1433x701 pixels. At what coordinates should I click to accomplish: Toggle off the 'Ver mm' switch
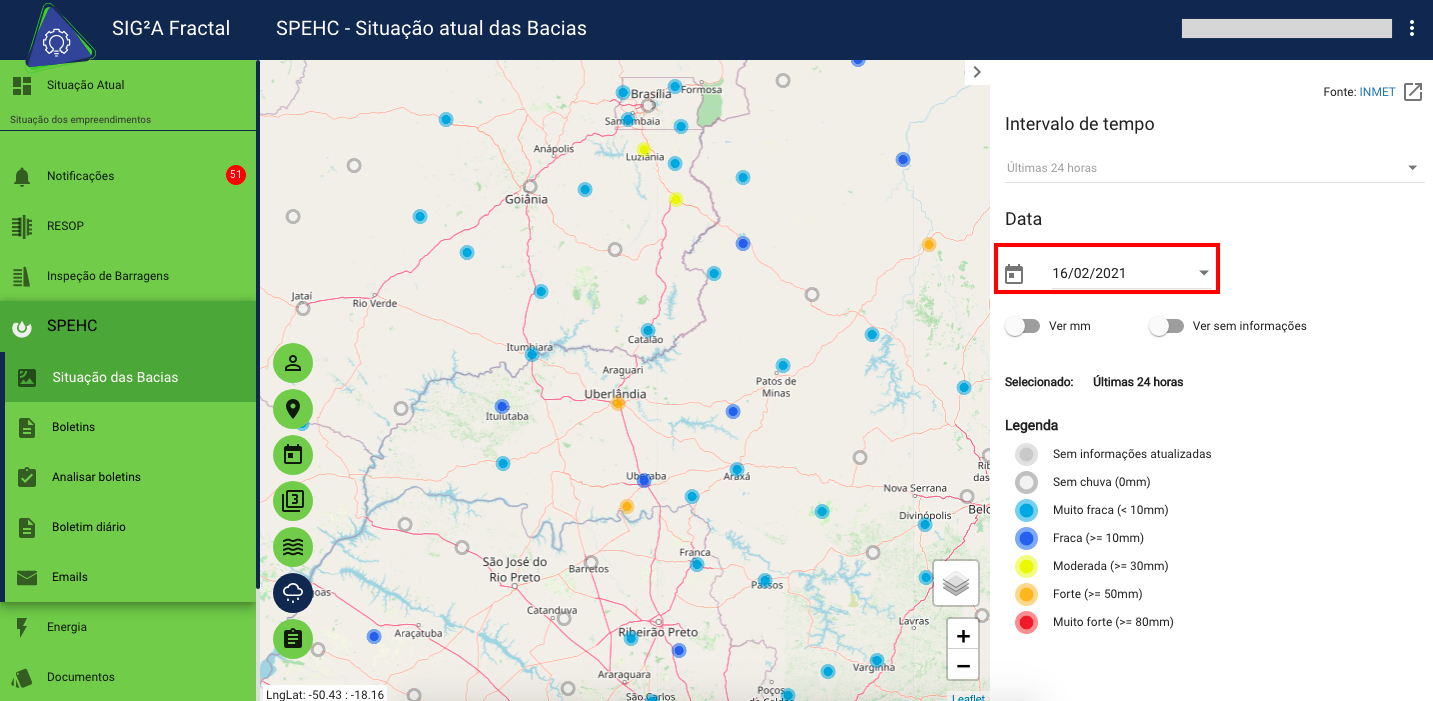pos(1022,325)
